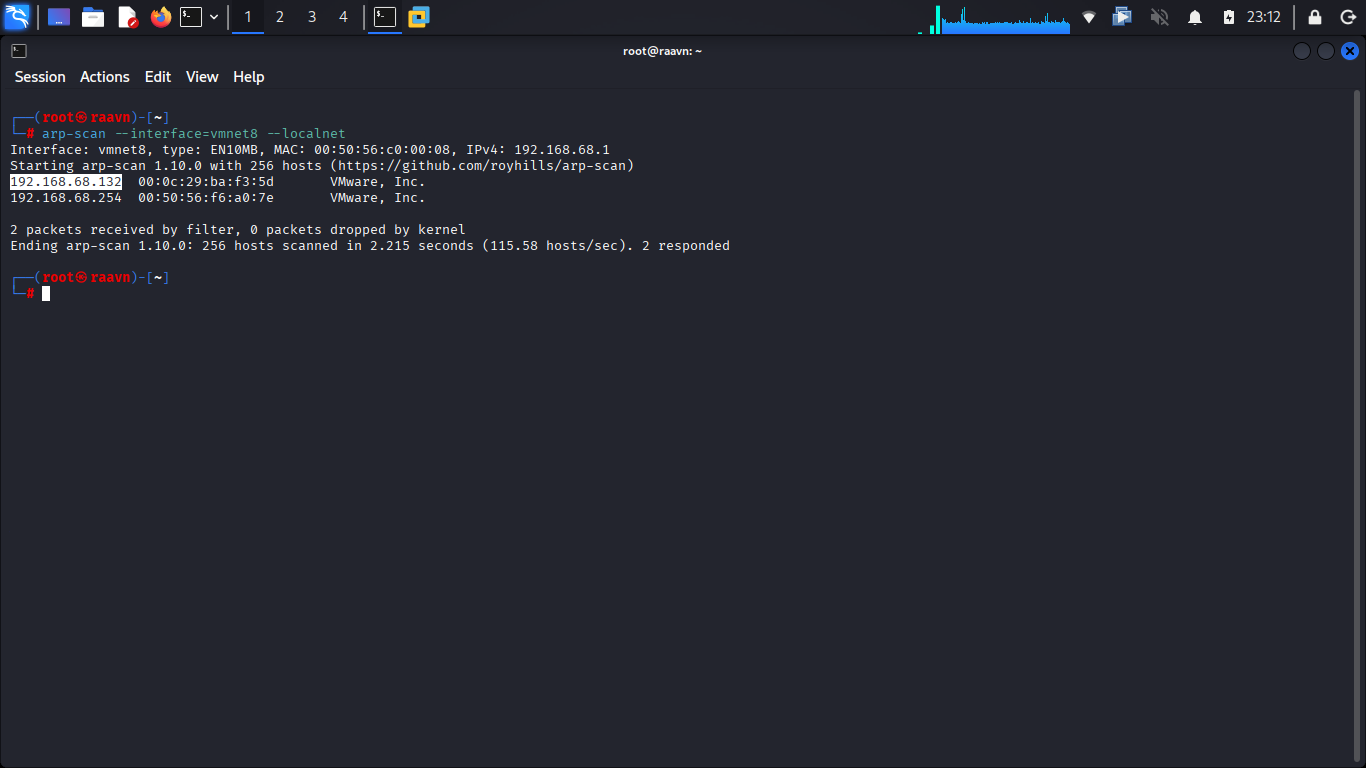Click the highlighted IP 192.168.68.132
Viewport: 1366px width, 768px height.
(x=66, y=182)
